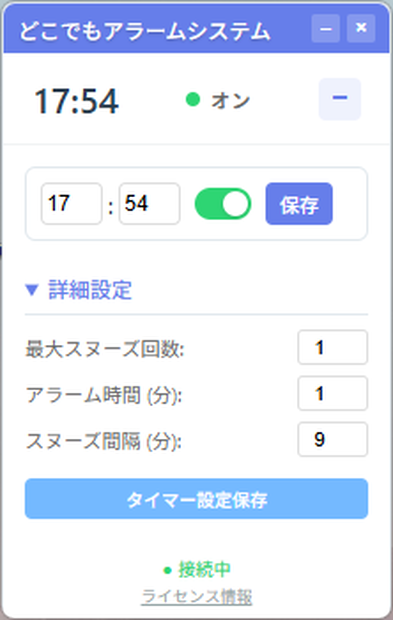Focus the hour field showing 17
This screenshot has width=393, height=620.
click(72, 204)
